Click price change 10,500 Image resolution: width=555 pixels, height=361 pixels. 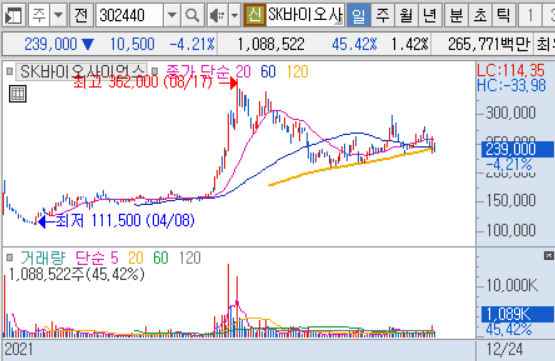pos(132,44)
